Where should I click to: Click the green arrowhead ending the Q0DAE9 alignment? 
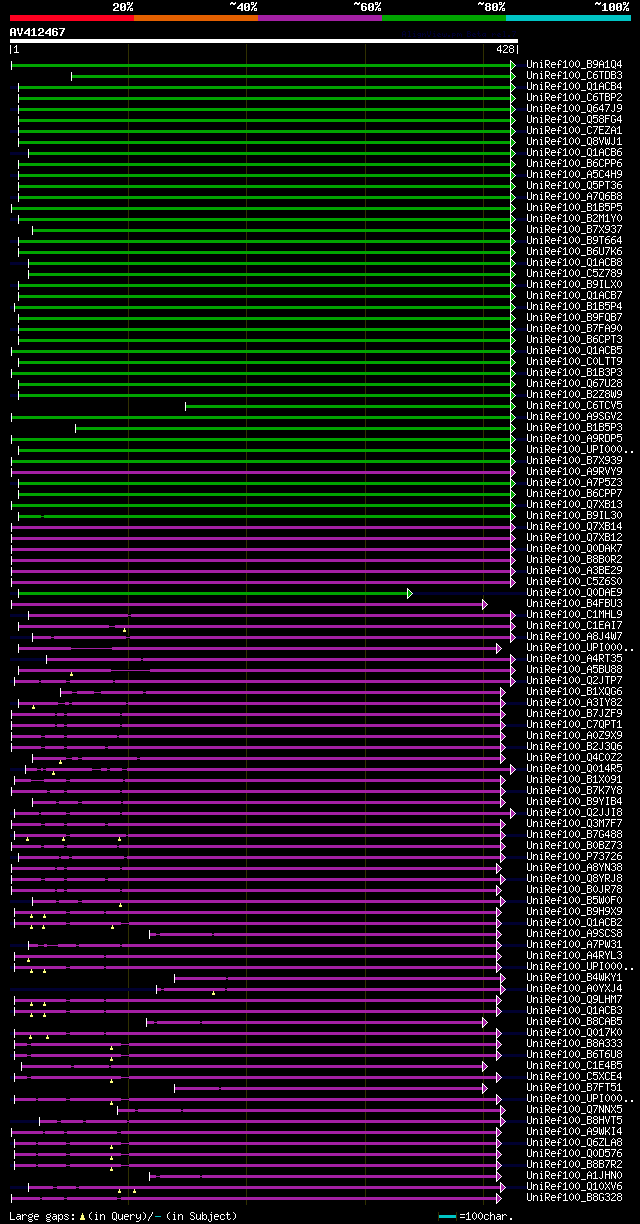pos(410,593)
